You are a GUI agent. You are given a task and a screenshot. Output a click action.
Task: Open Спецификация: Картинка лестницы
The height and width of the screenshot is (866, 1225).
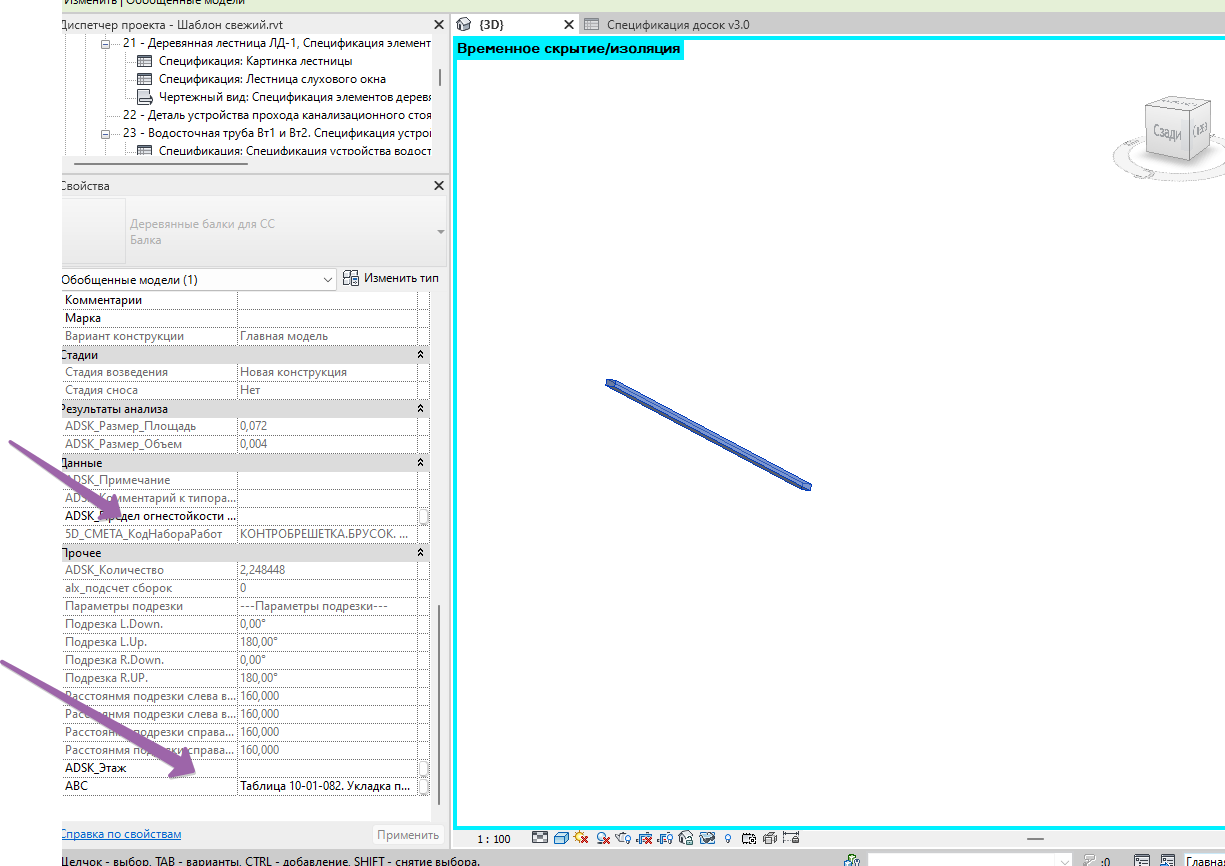click(255, 61)
